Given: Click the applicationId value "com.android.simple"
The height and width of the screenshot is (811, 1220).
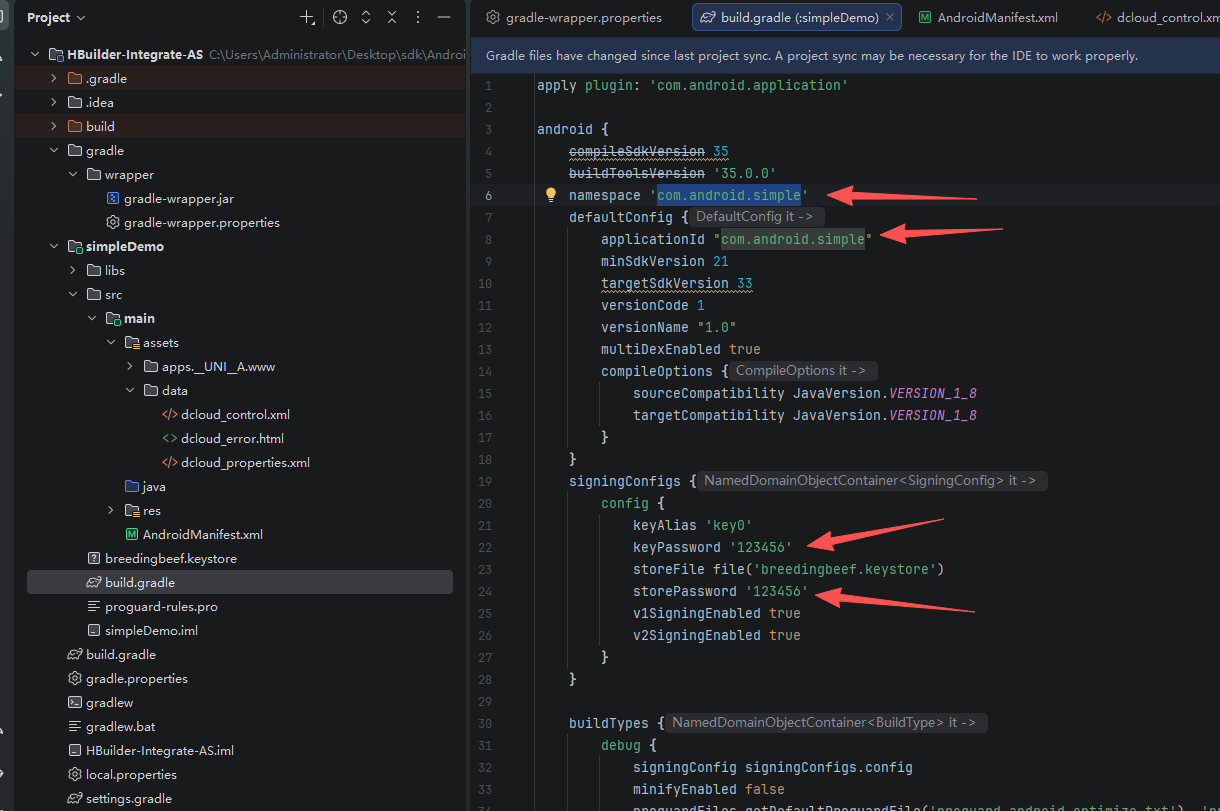Looking at the screenshot, I should point(793,239).
